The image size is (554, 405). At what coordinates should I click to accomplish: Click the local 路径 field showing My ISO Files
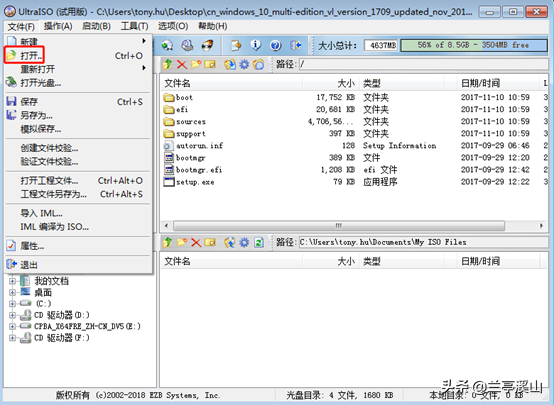click(x=424, y=242)
